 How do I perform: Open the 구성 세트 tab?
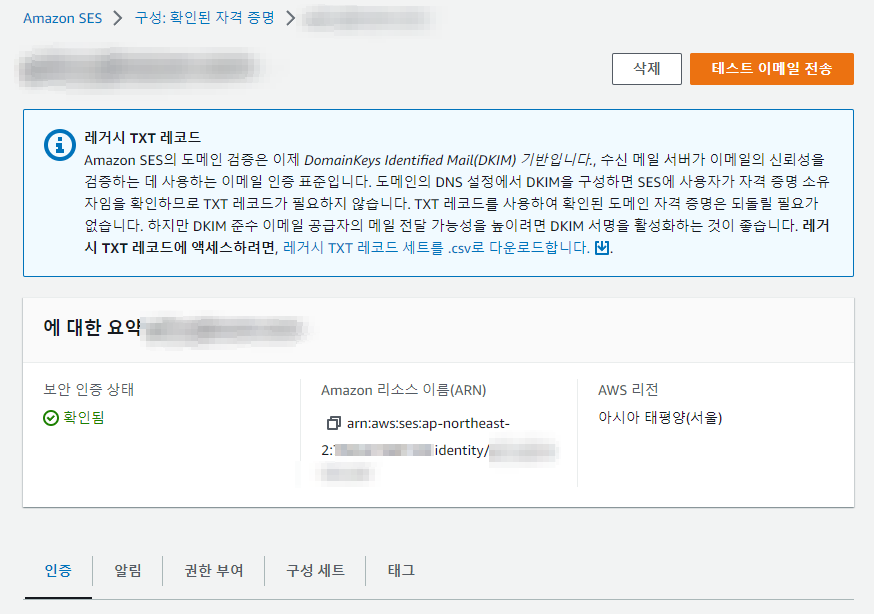click(x=315, y=571)
